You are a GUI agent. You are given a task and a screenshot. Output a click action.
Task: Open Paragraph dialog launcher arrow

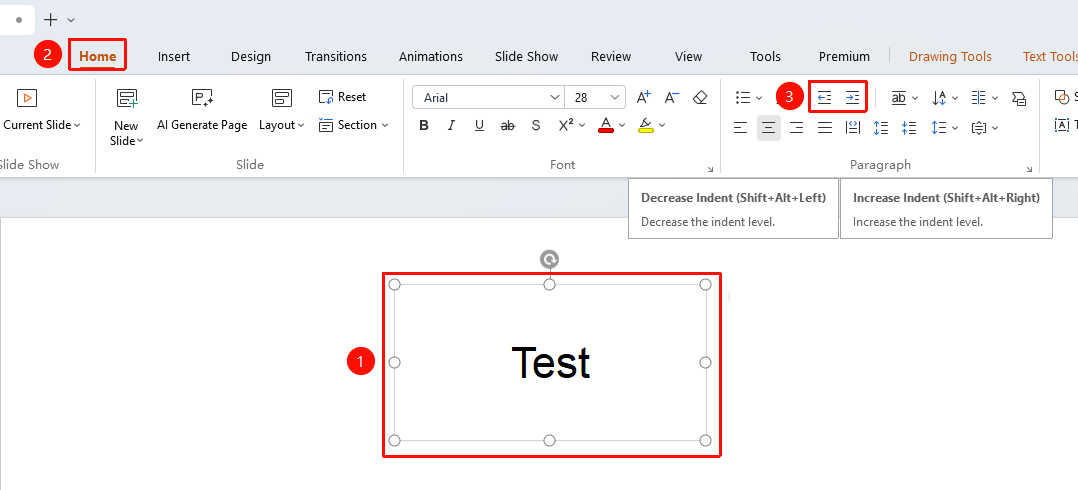coord(1029,169)
